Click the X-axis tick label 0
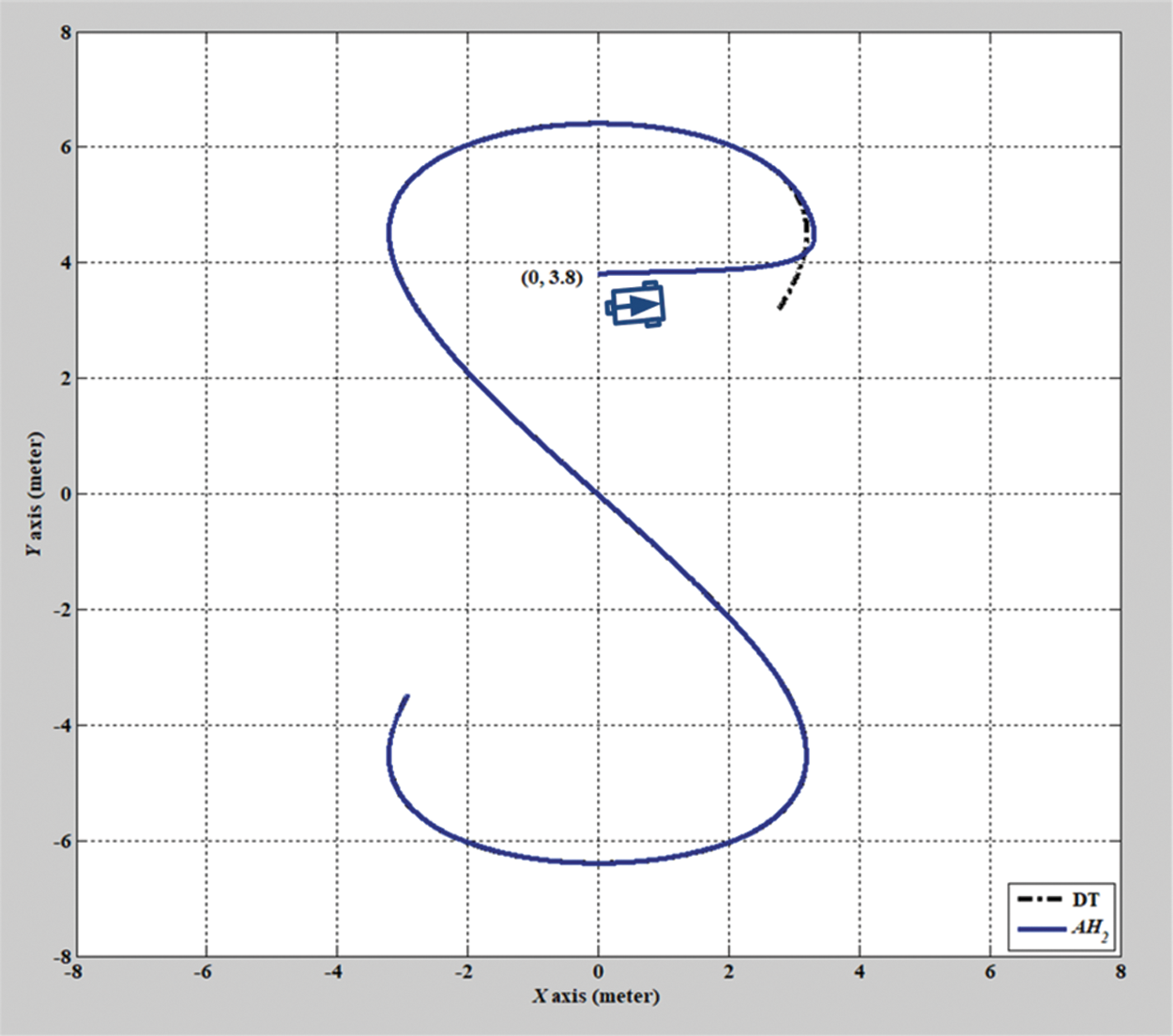Image resolution: width=1173 pixels, height=1036 pixels. pyautogui.click(x=598, y=973)
